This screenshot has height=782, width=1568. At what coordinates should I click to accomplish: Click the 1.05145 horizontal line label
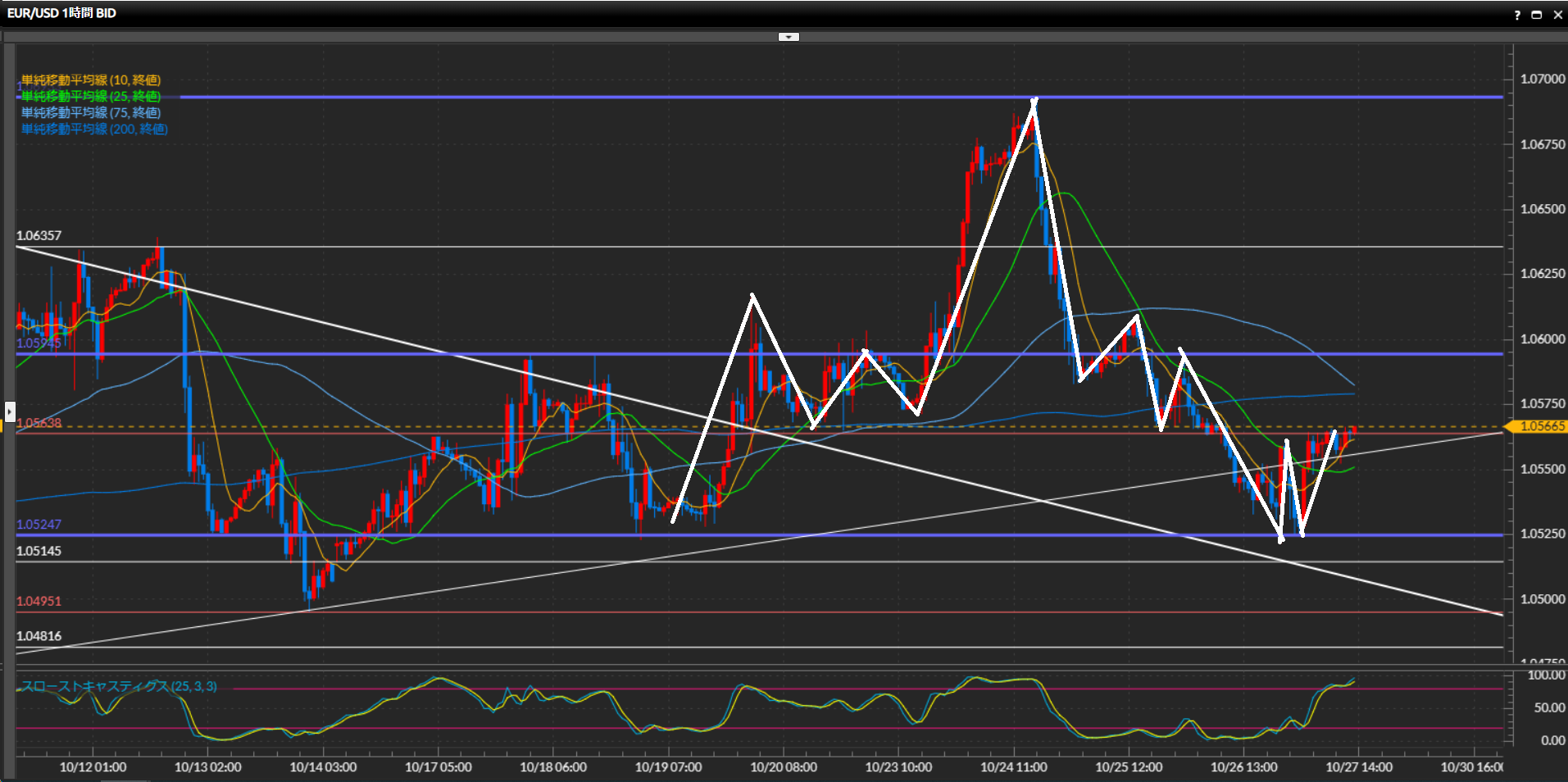coord(39,551)
